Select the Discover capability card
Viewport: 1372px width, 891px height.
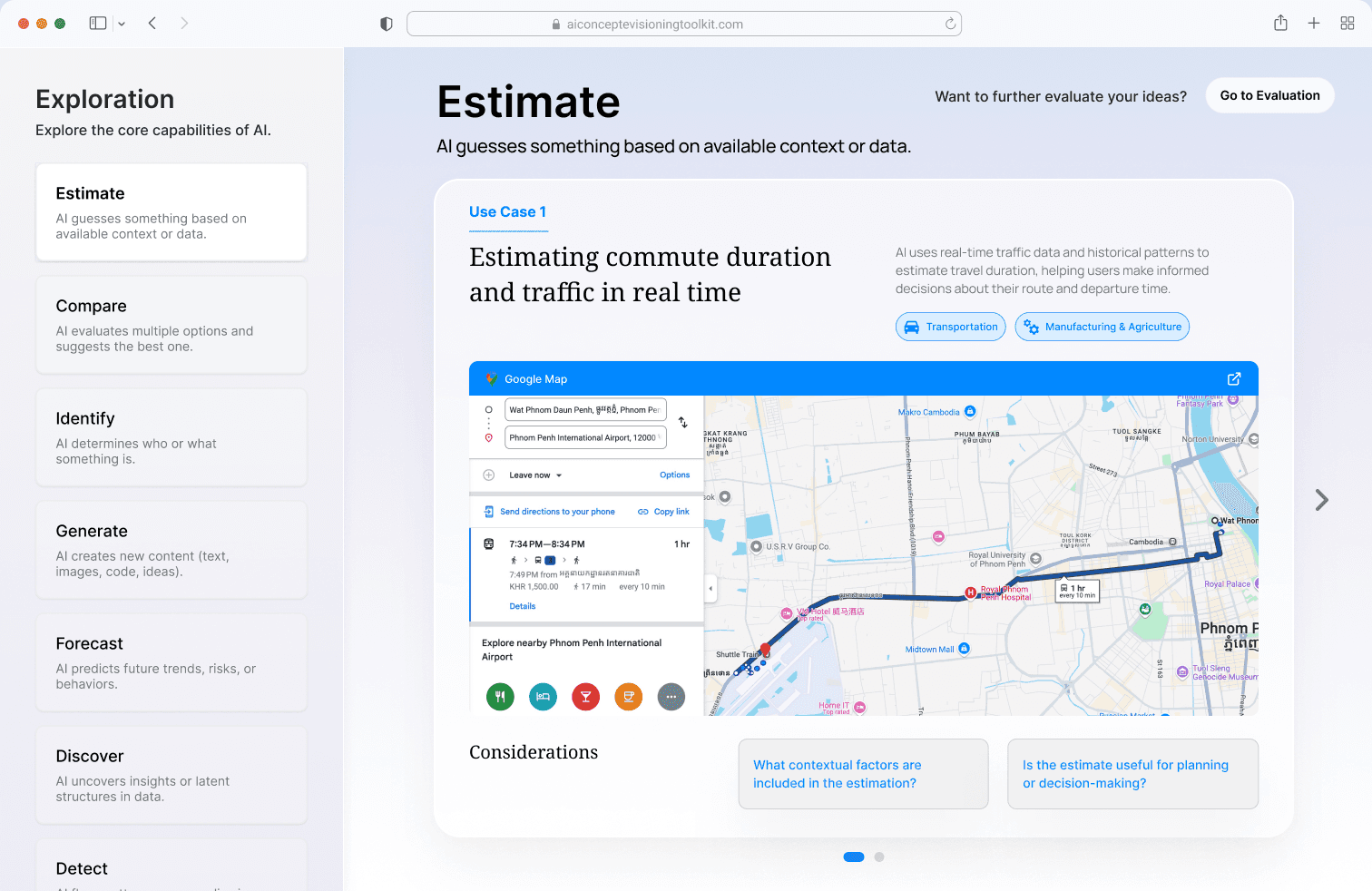point(171,775)
